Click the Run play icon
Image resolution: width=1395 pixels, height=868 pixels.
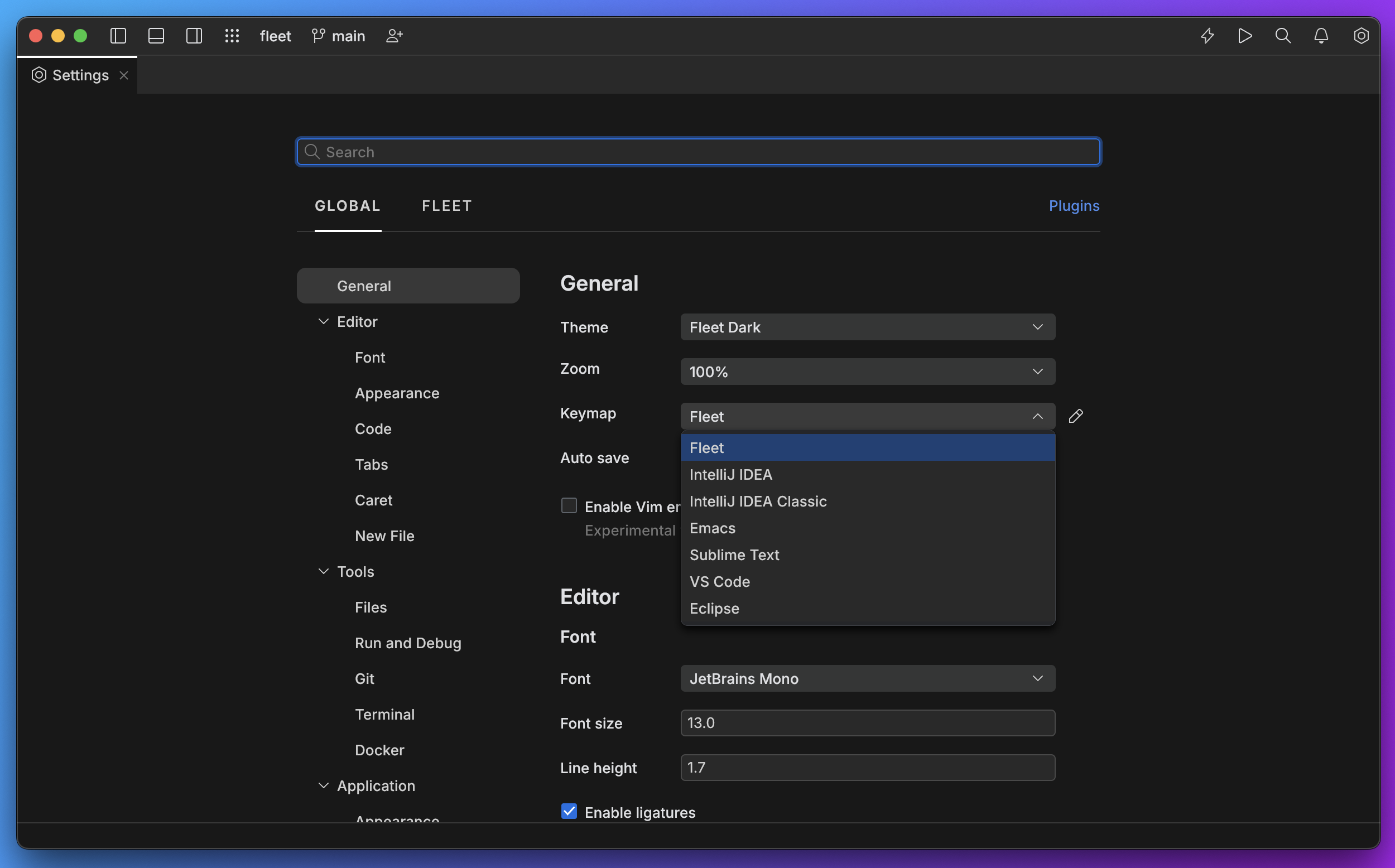click(1245, 36)
